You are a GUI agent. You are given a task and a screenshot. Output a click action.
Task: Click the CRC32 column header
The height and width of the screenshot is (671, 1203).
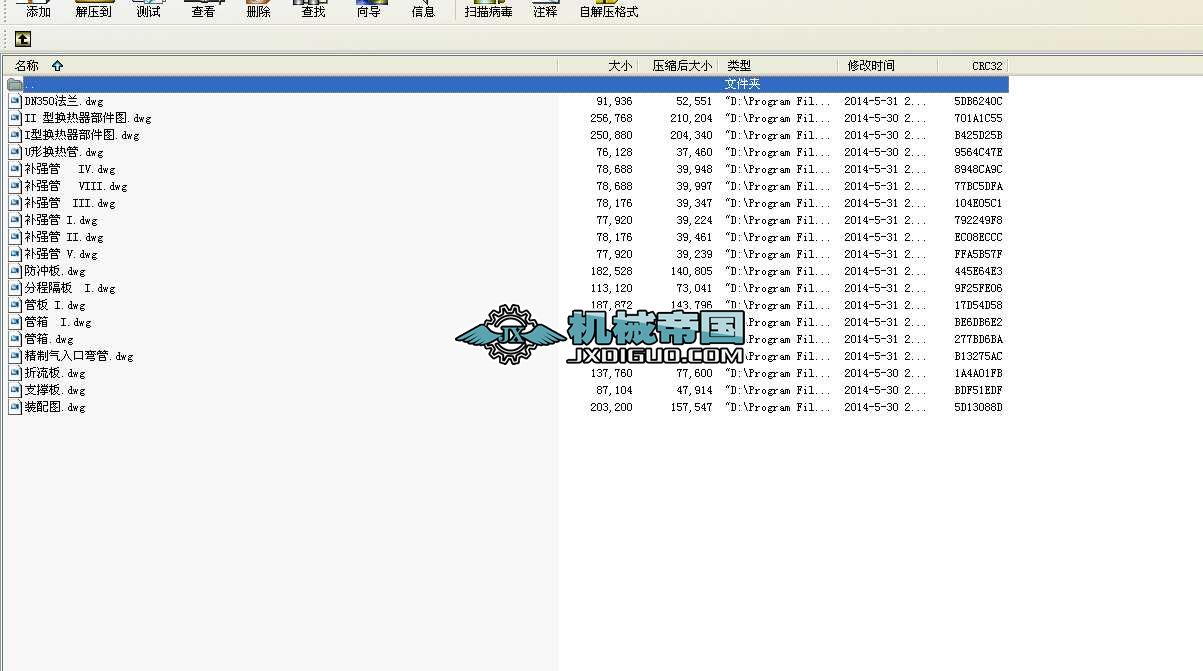click(x=984, y=65)
